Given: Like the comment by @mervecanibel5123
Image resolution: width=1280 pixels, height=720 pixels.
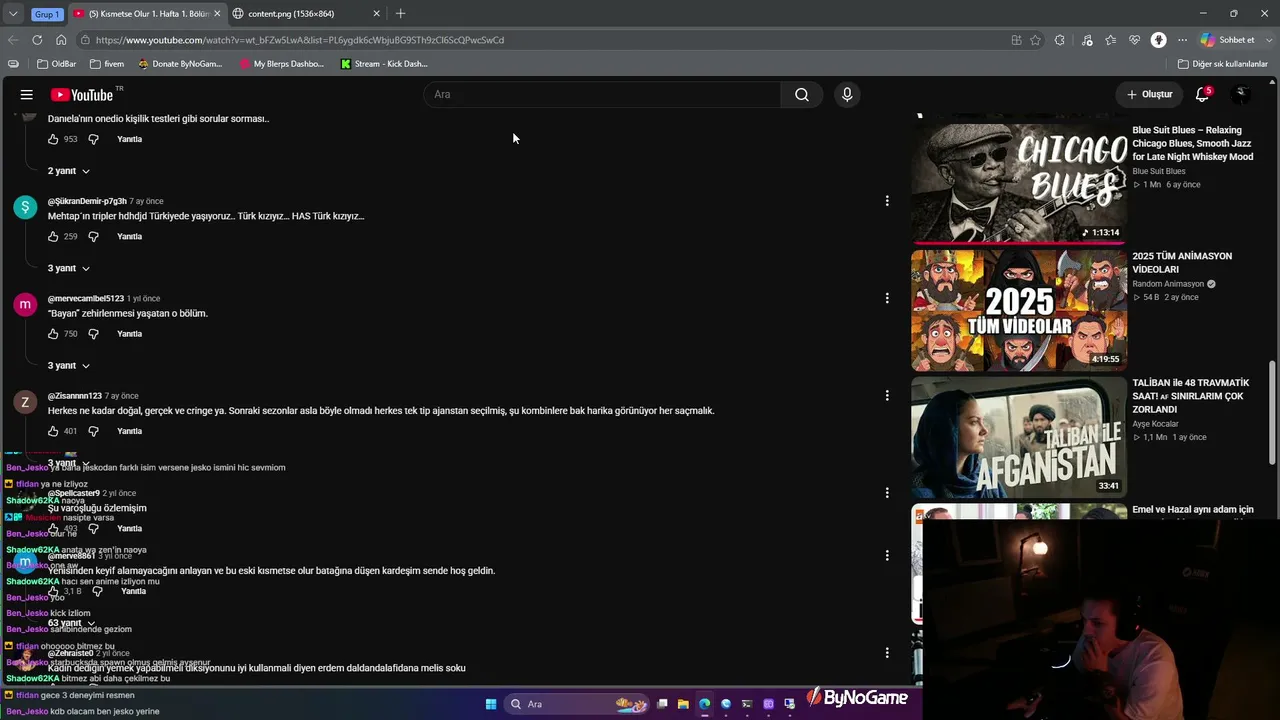Looking at the screenshot, I should pos(53,334).
